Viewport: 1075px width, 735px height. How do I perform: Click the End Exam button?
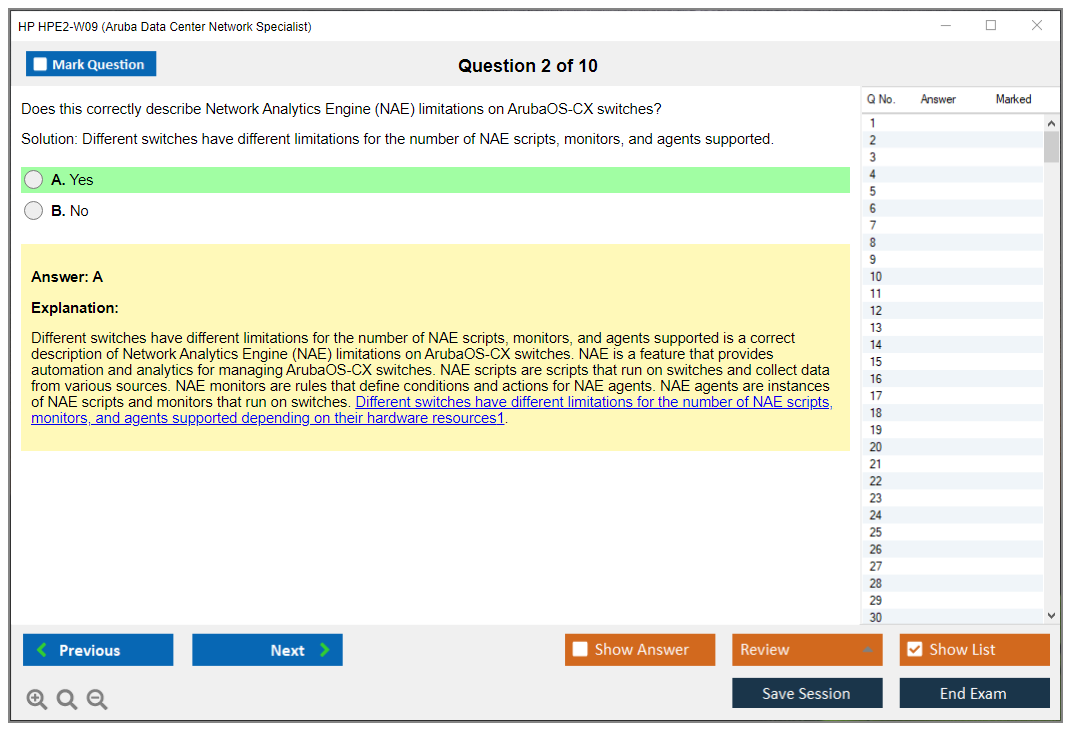pyautogui.click(x=974, y=693)
